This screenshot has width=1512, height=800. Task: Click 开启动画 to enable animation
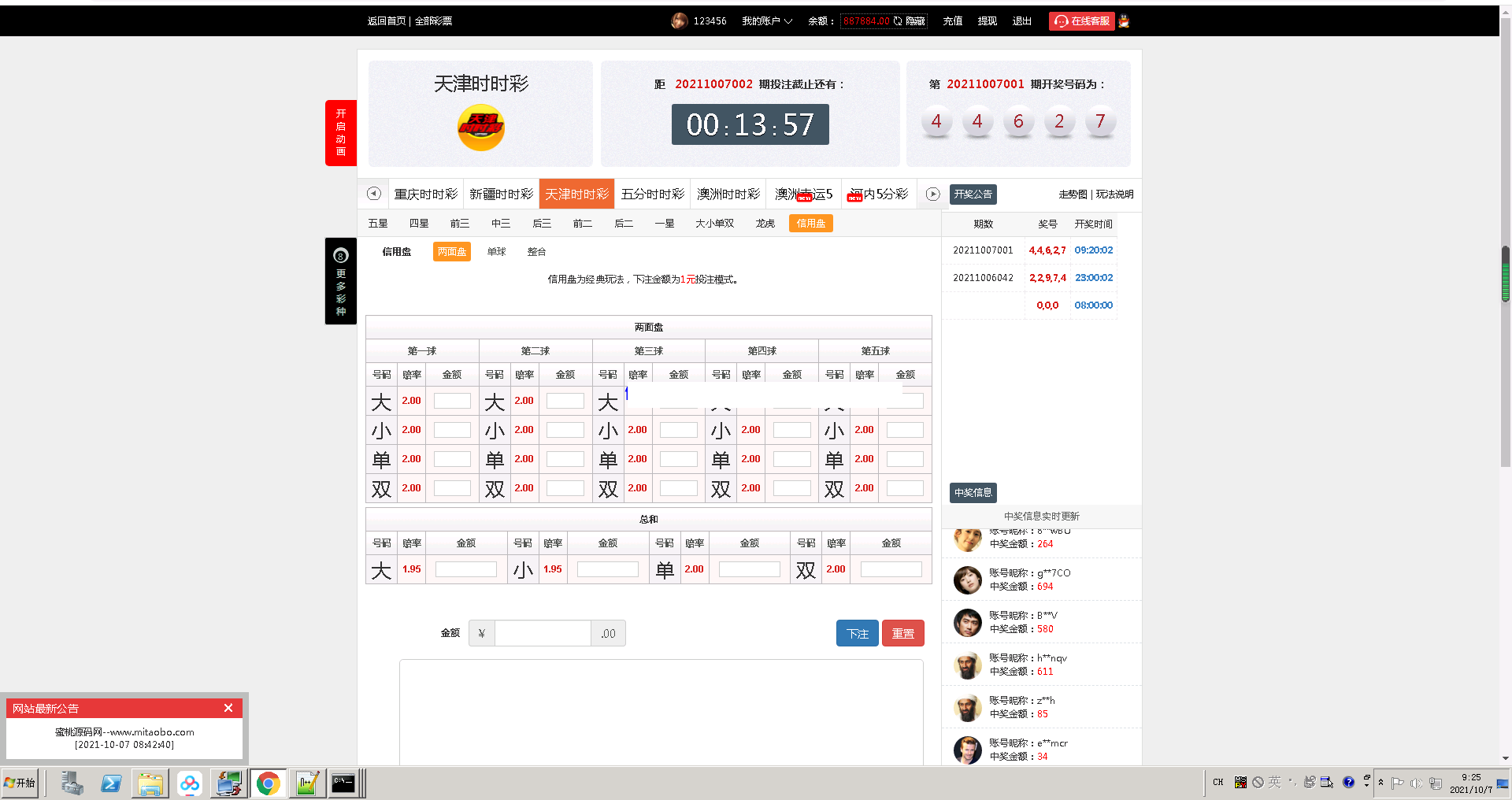pos(340,133)
